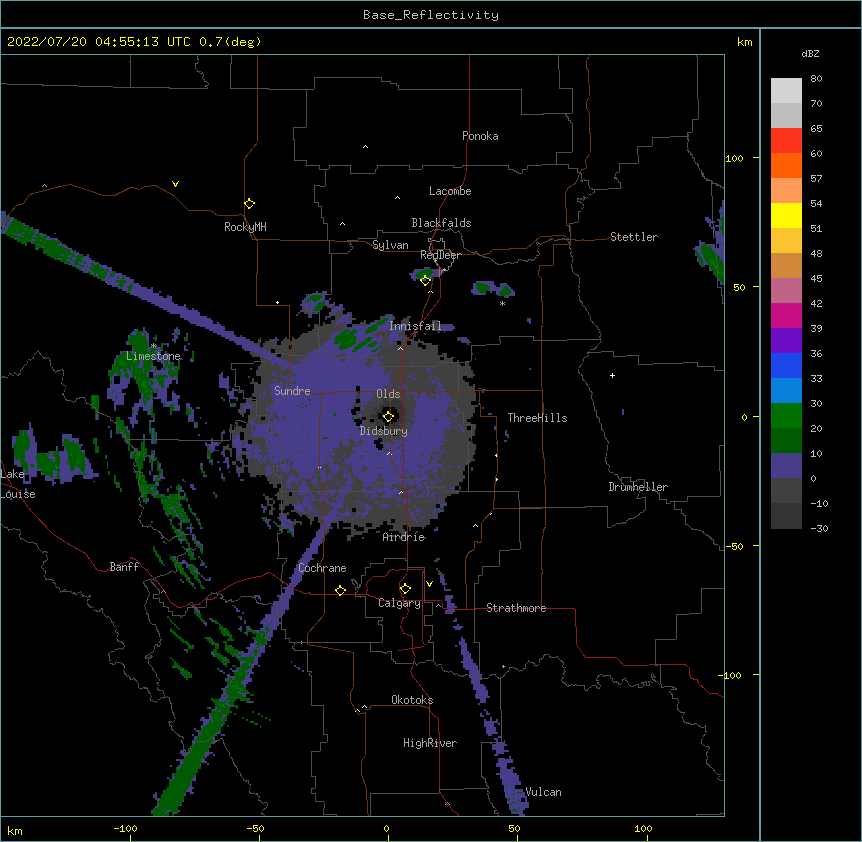Click the yellow diamond marker above Calgary
This screenshot has height=842, width=862.
(x=405, y=589)
